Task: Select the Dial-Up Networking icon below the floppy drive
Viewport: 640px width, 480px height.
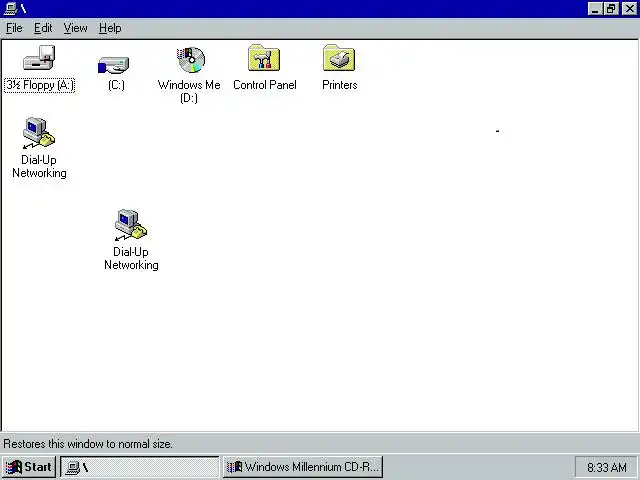Action: click(x=39, y=133)
